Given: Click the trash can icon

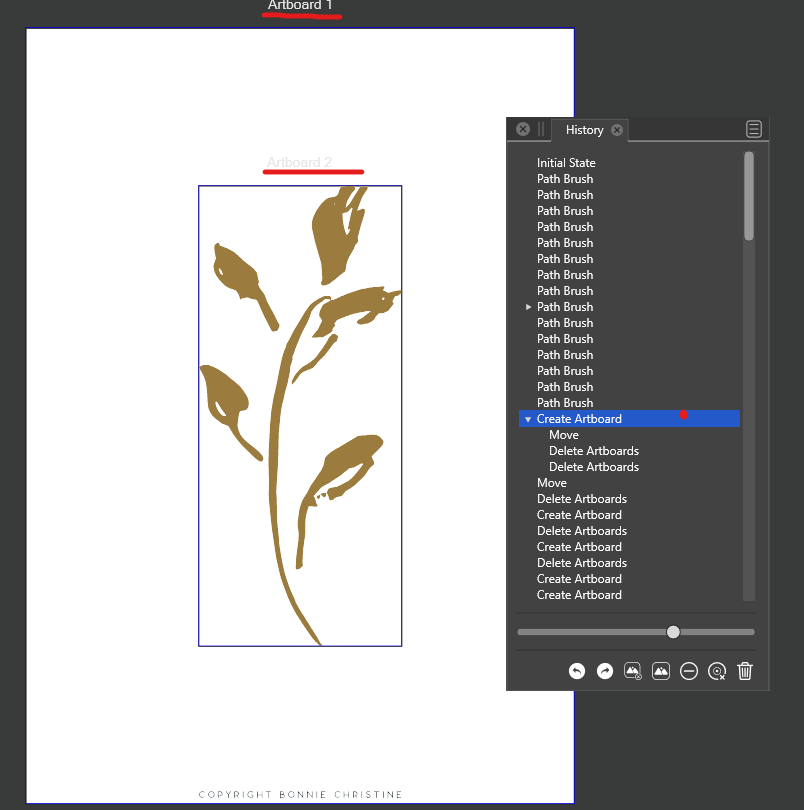Looking at the screenshot, I should pyautogui.click(x=745, y=672).
